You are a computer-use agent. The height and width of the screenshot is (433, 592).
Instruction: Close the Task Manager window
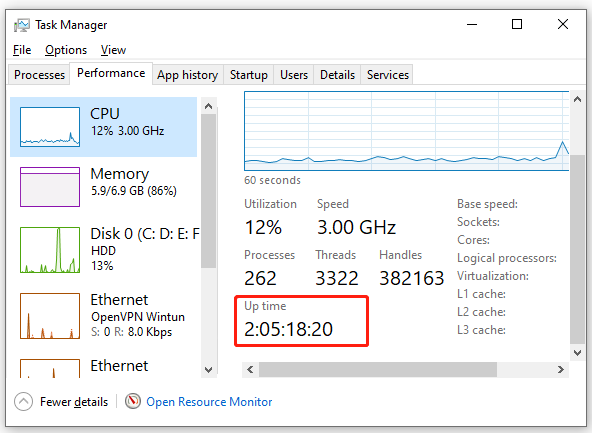click(x=563, y=25)
